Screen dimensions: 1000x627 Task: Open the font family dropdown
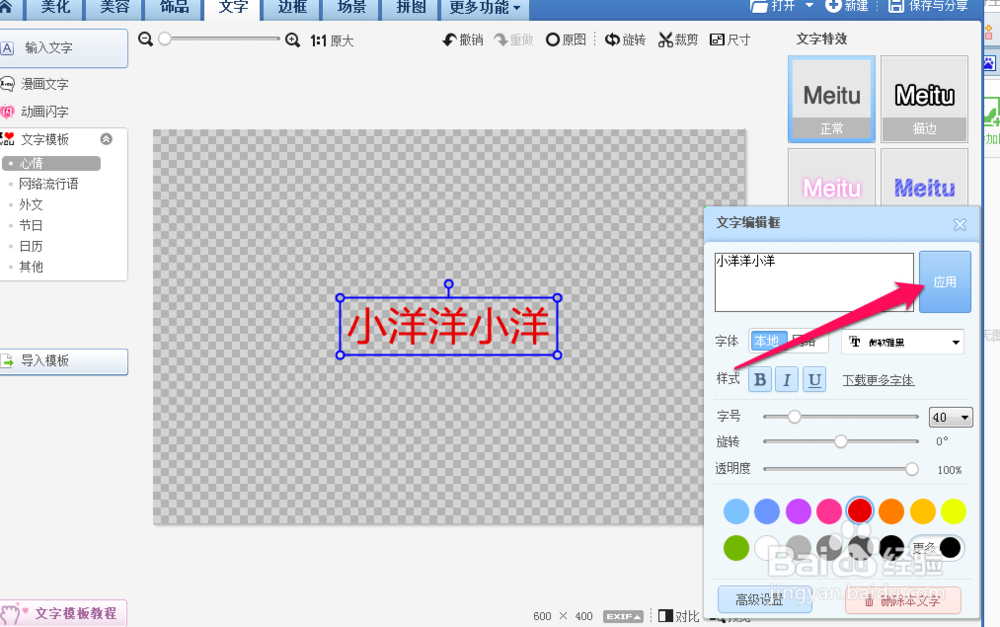tap(902, 342)
